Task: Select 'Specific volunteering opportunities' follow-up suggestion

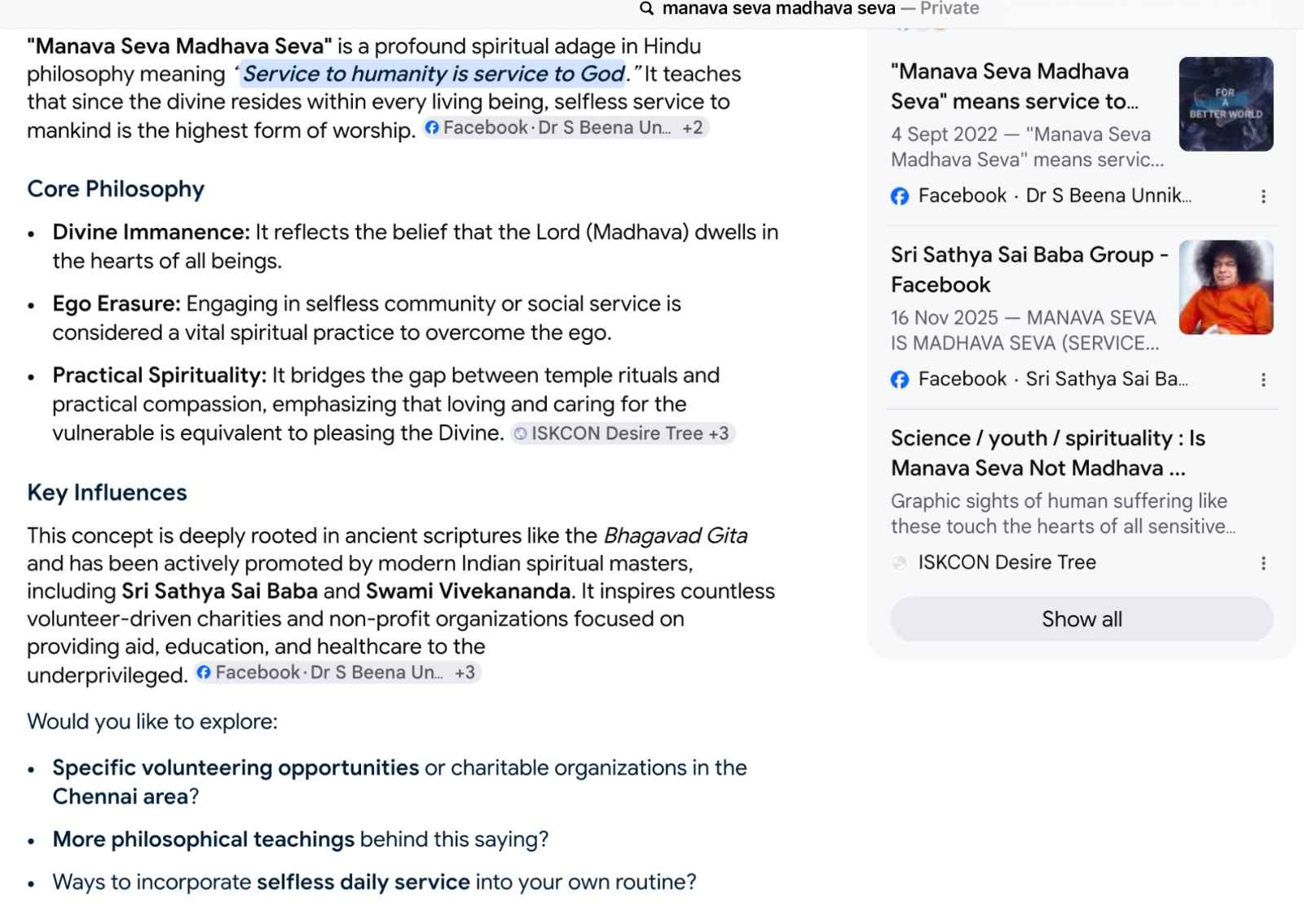Action: pyautogui.click(x=236, y=768)
